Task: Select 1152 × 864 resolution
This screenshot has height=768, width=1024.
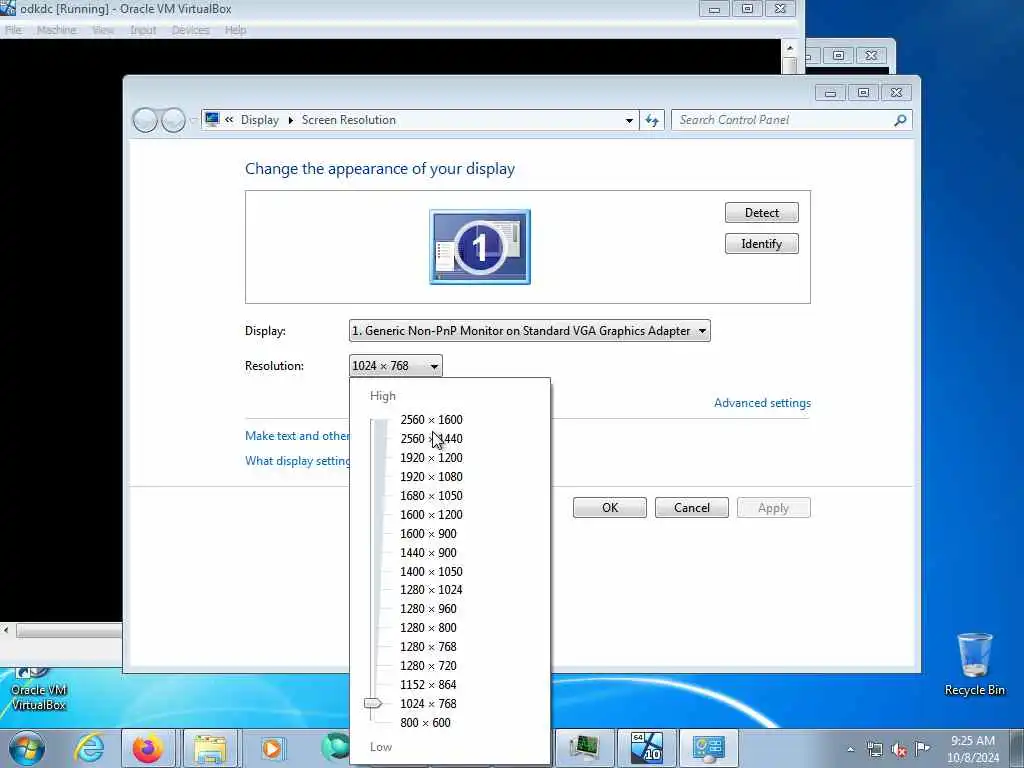Action: (428, 684)
